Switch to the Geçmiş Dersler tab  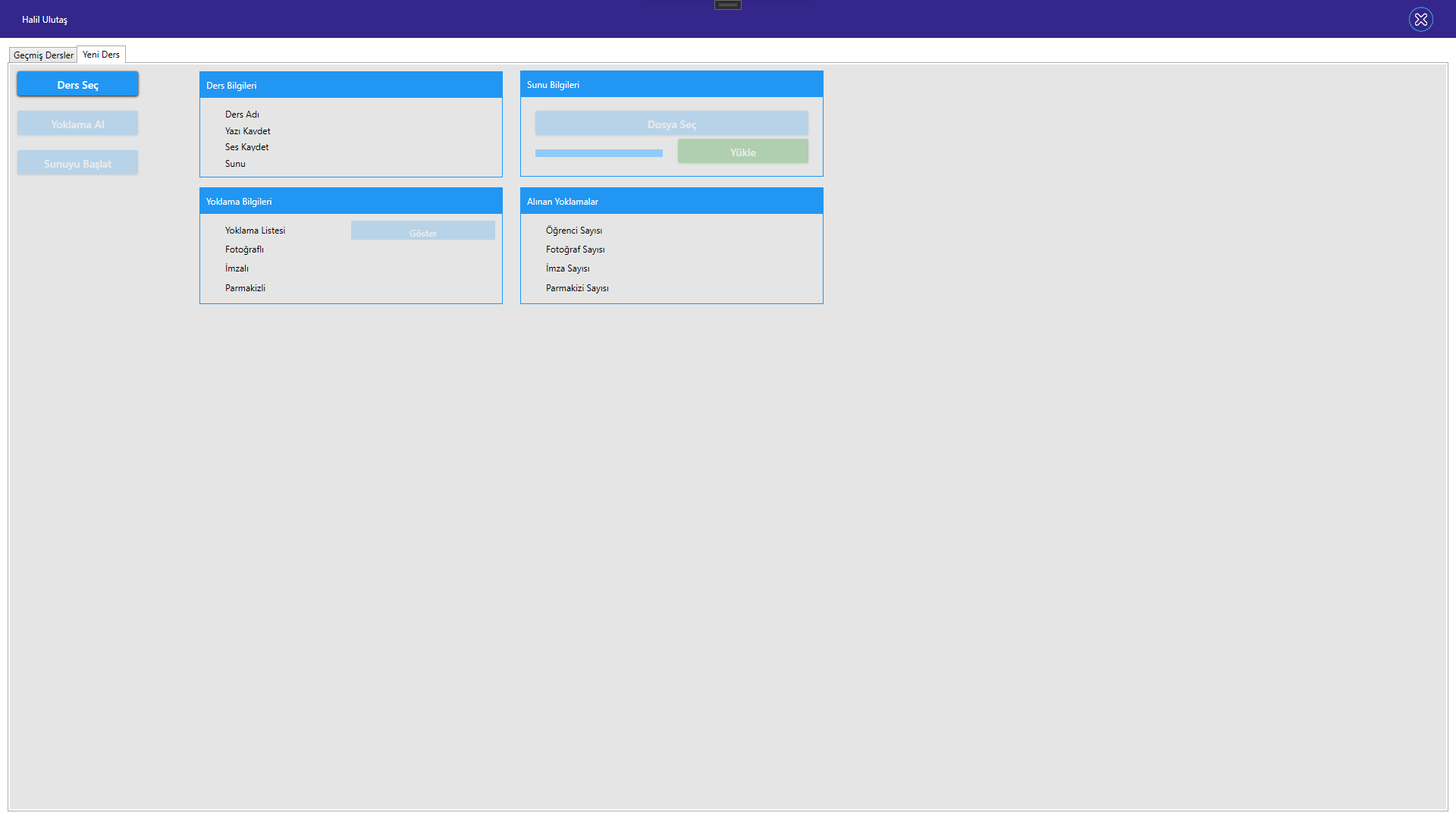pos(43,55)
